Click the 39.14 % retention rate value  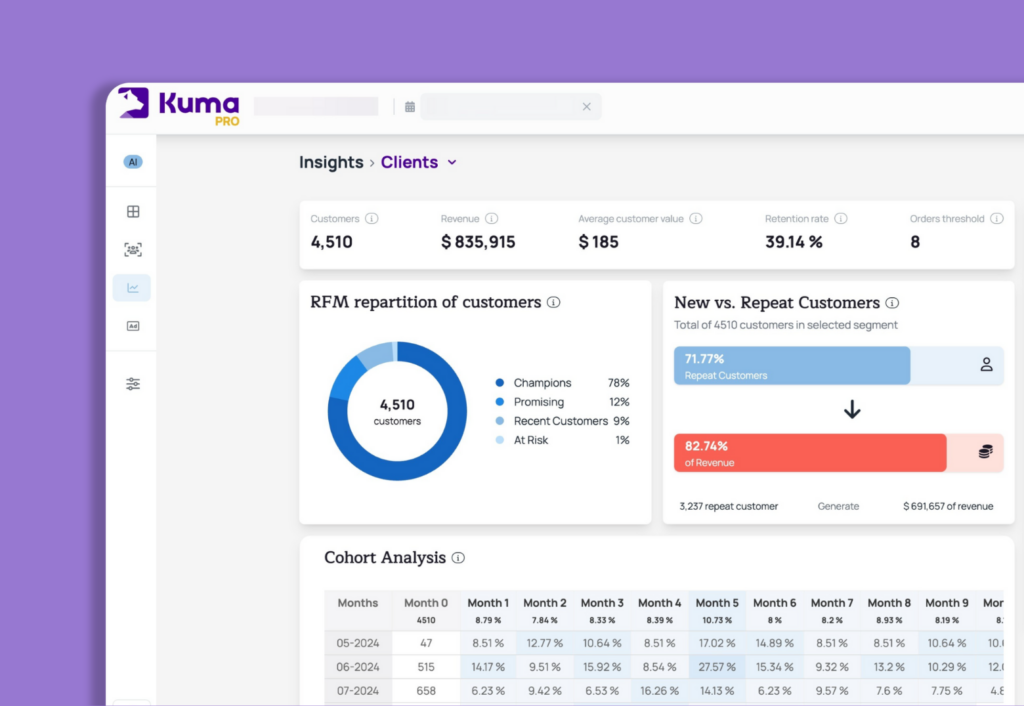tap(793, 242)
